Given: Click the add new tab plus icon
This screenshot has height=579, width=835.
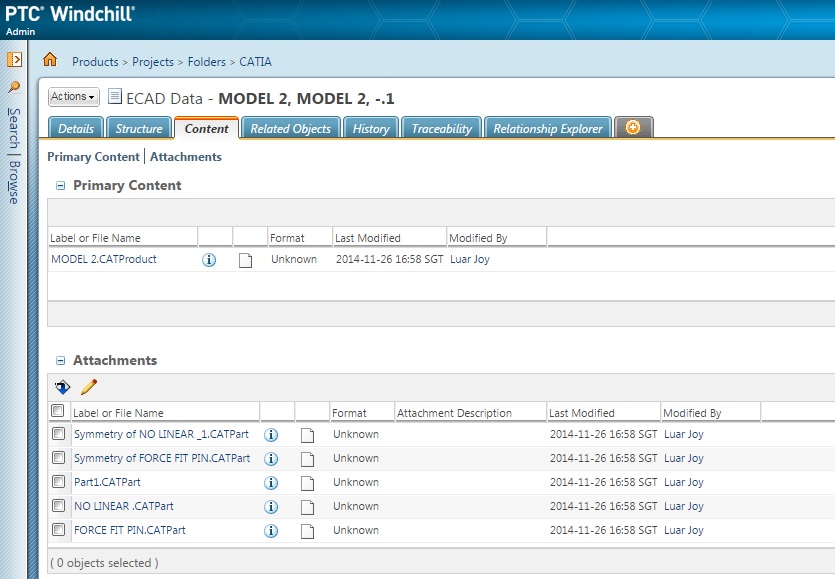Looking at the screenshot, I should tap(633, 127).
